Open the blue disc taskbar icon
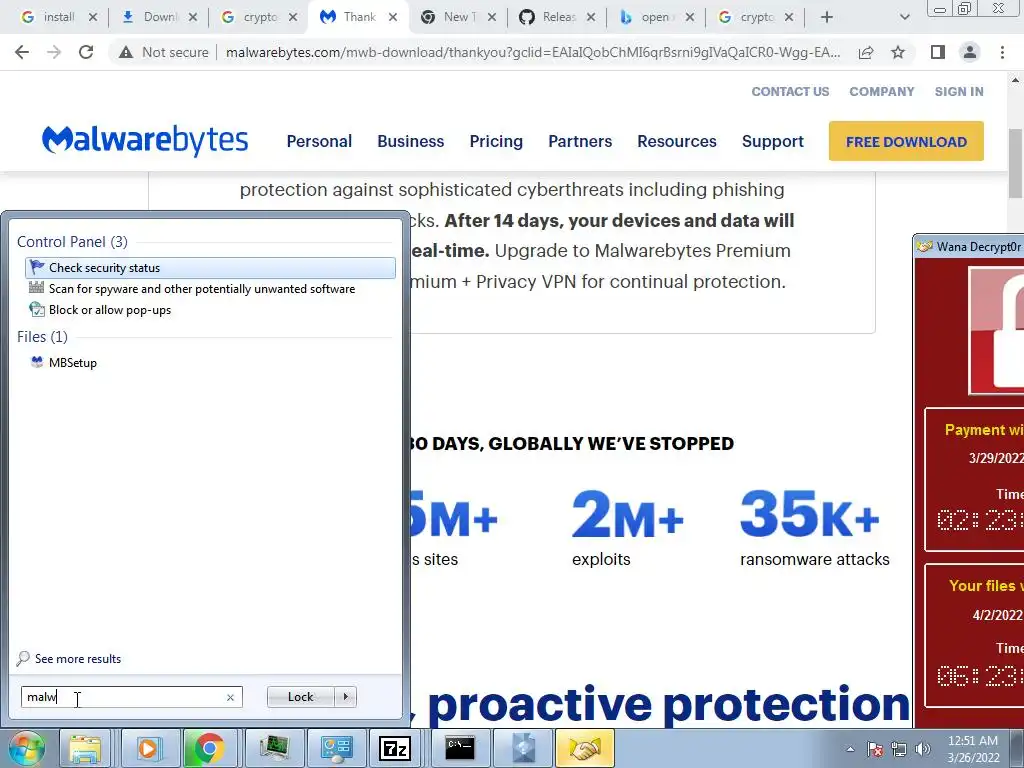The width and height of the screenshot is (1024, 768). point(522,748)
